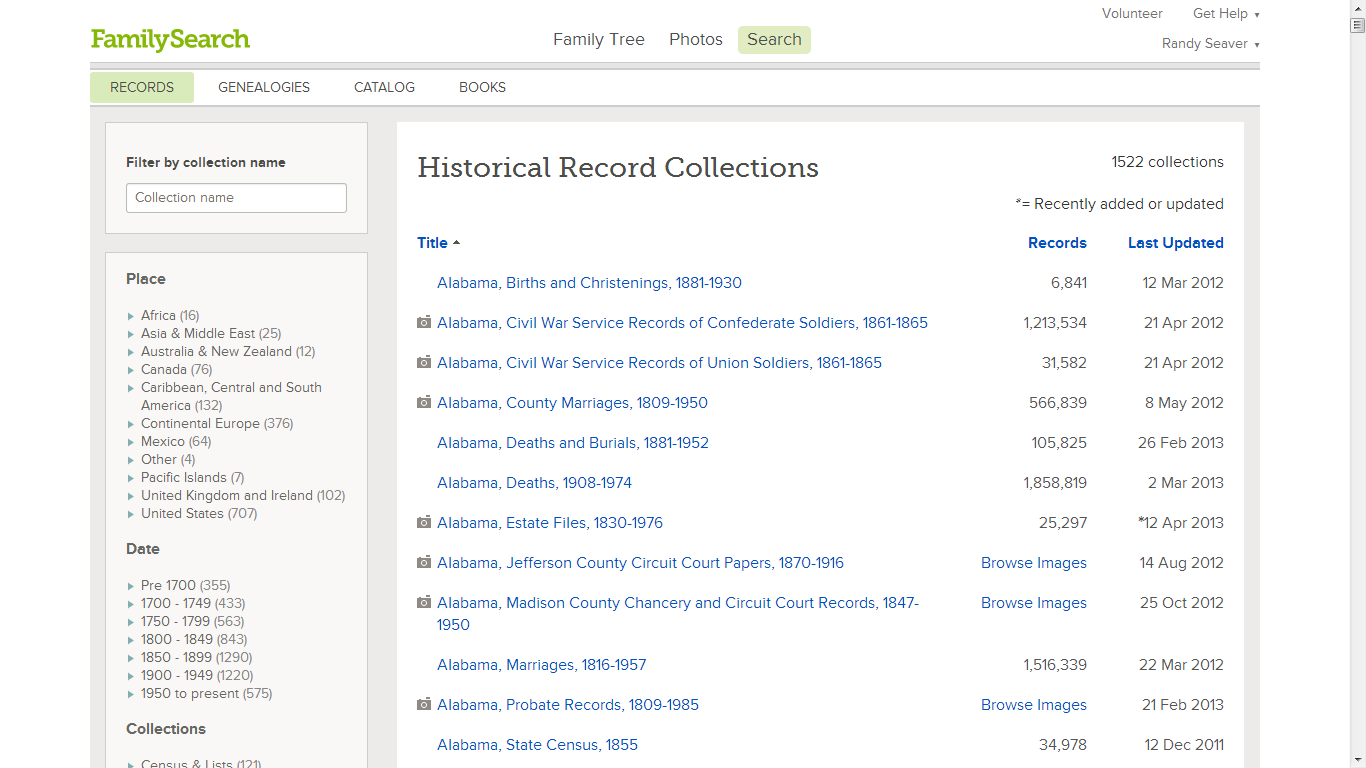Click the camera icon beside Jefferson County Circuit Court Papers

422,562
